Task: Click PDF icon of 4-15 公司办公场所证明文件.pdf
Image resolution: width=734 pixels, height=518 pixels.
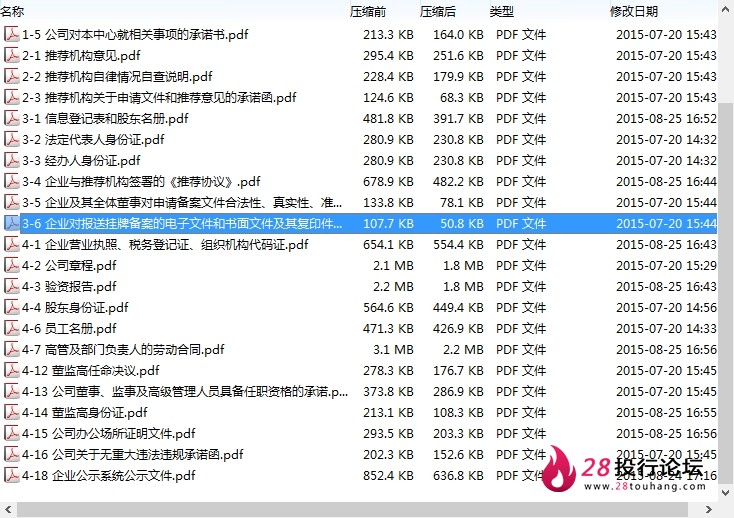Action: [x=11, y=433]
